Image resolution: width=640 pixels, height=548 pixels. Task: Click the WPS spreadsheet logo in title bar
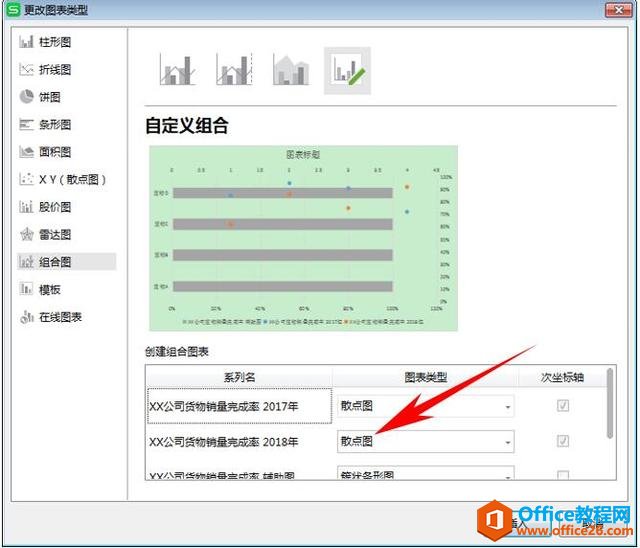[x=13, y=9]
